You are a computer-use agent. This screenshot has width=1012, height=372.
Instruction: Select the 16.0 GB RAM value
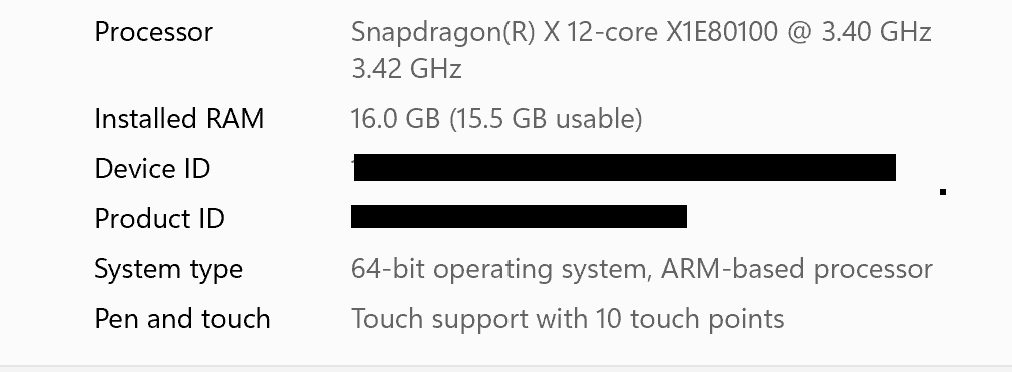395,119
